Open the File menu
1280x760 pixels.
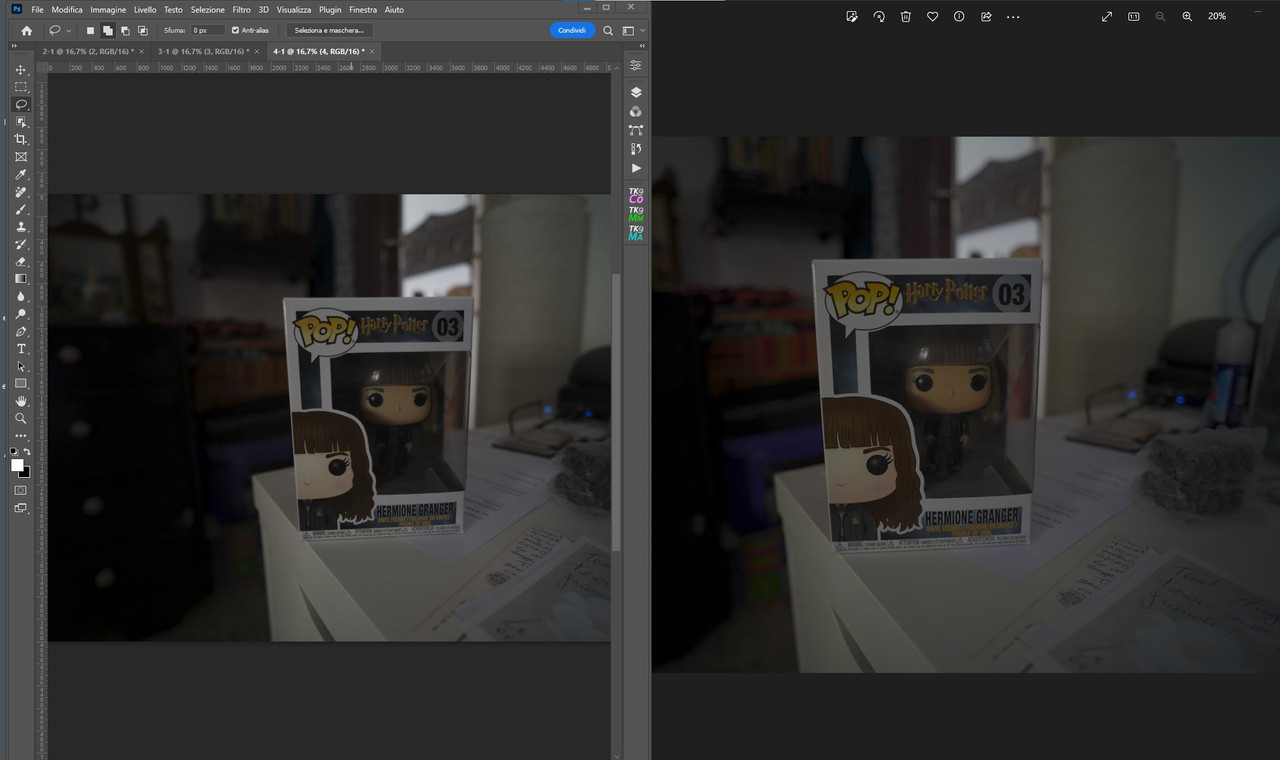pos(37,9)
